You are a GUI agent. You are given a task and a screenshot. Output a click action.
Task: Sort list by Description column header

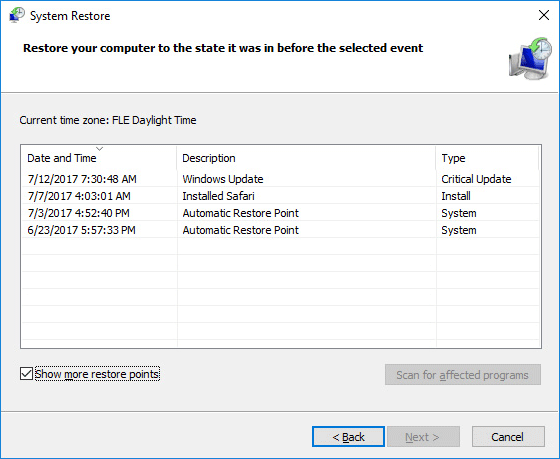tap(306, 158)
